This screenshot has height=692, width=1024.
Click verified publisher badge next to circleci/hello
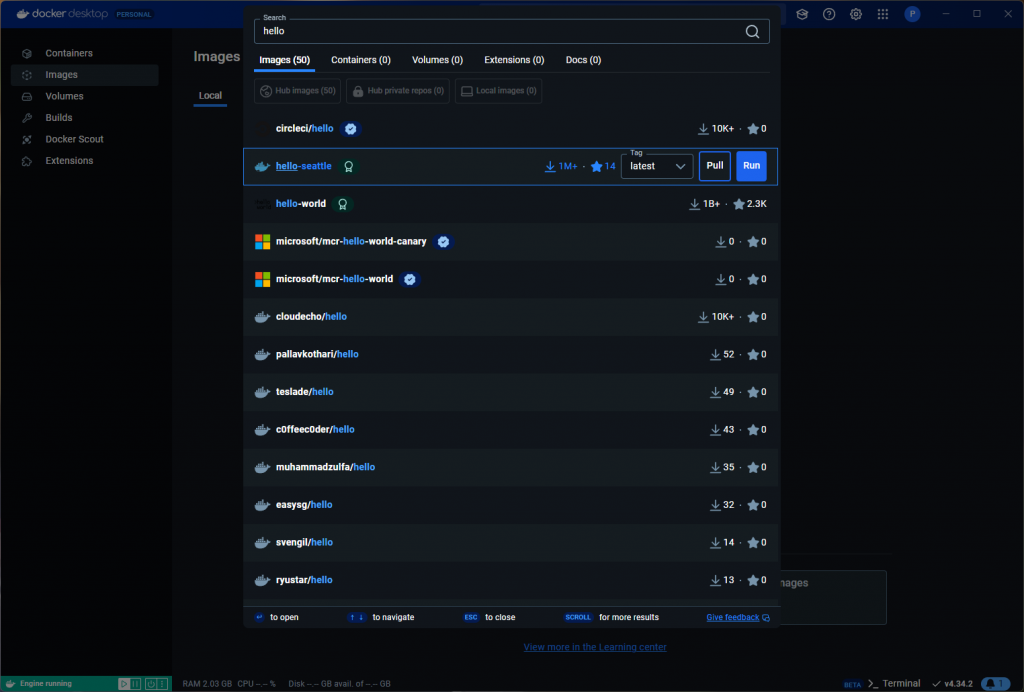[x=351, y=129]
